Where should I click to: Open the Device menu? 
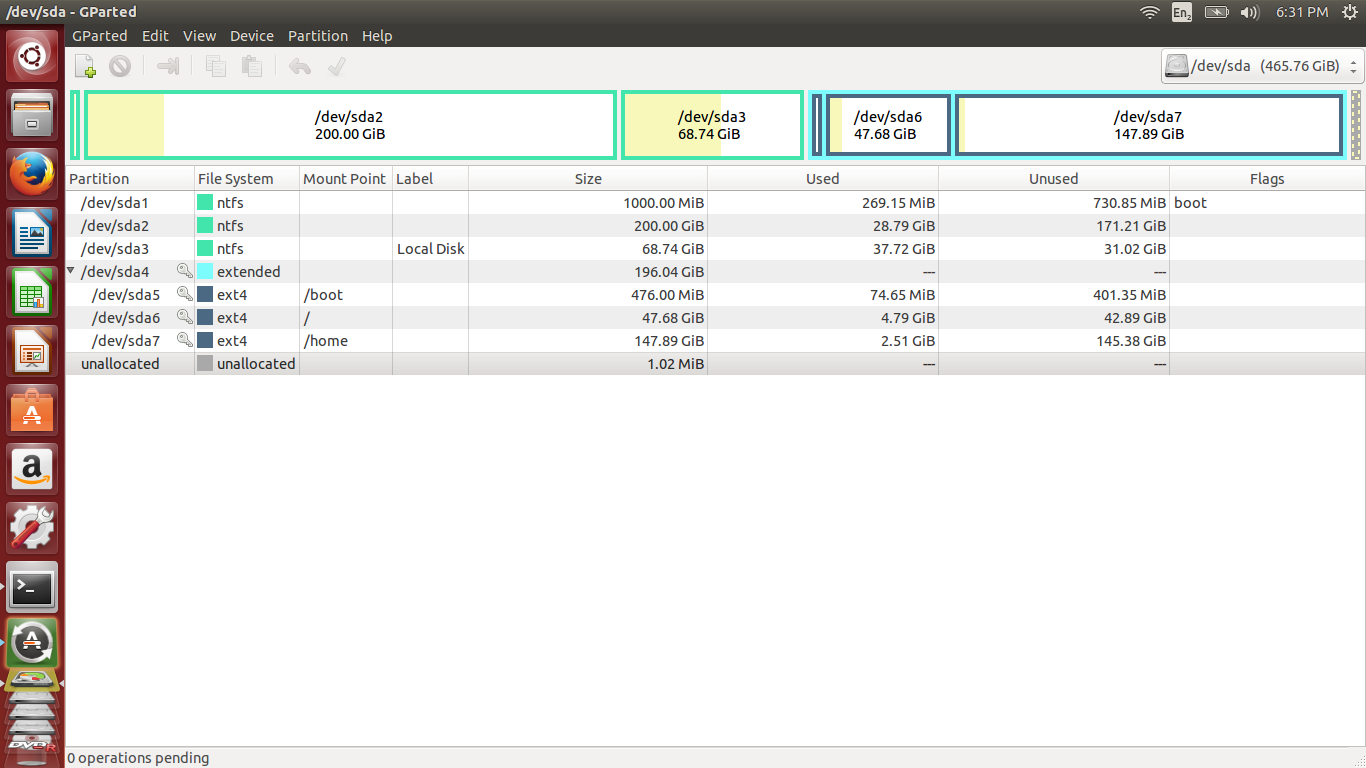[x=252, y=35]
